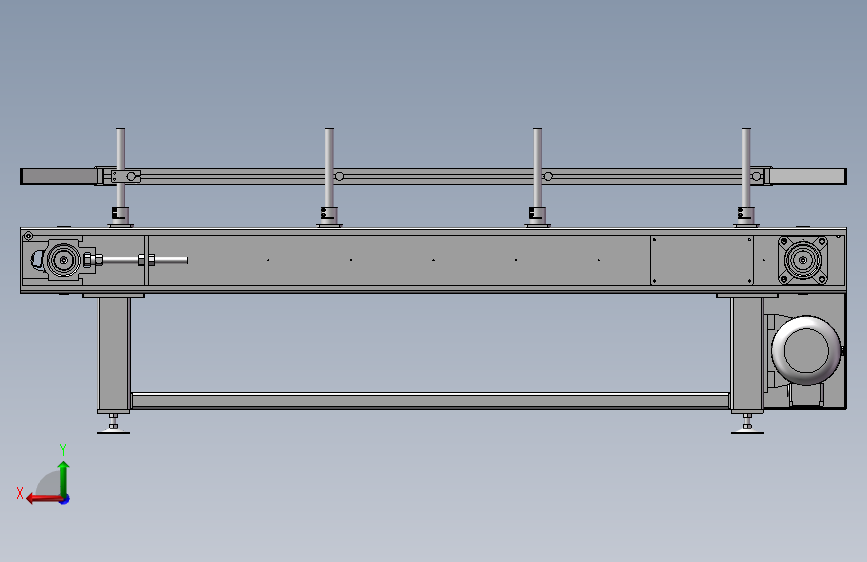Image resolution: width=867 pixels, height=562 pixels.
Task: Click the red X axis arrow of the triad
Action: pos(44,499)
